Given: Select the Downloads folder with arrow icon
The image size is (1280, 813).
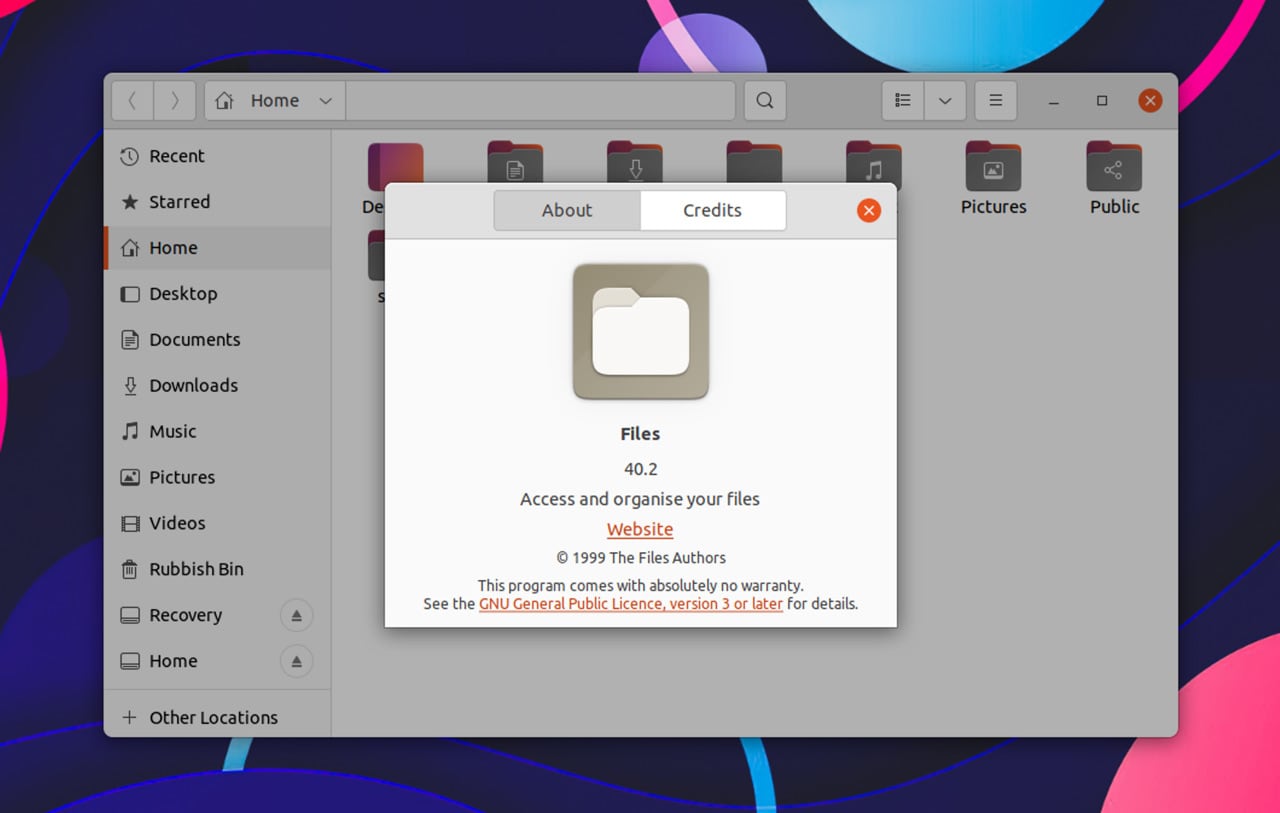Looking at the screenshot, I should [x=635, y=162].
